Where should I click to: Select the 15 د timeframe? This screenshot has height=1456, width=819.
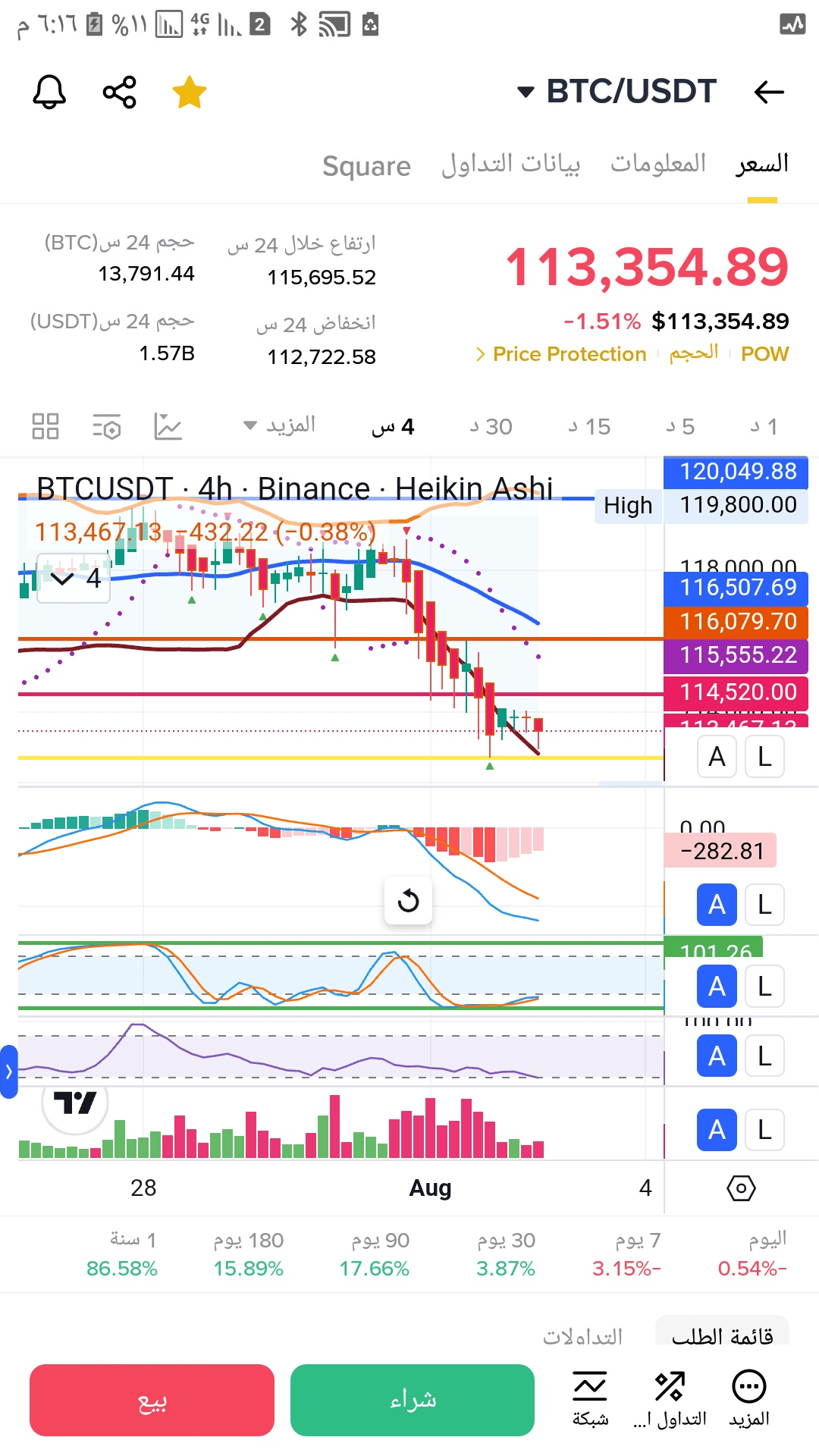589,427
